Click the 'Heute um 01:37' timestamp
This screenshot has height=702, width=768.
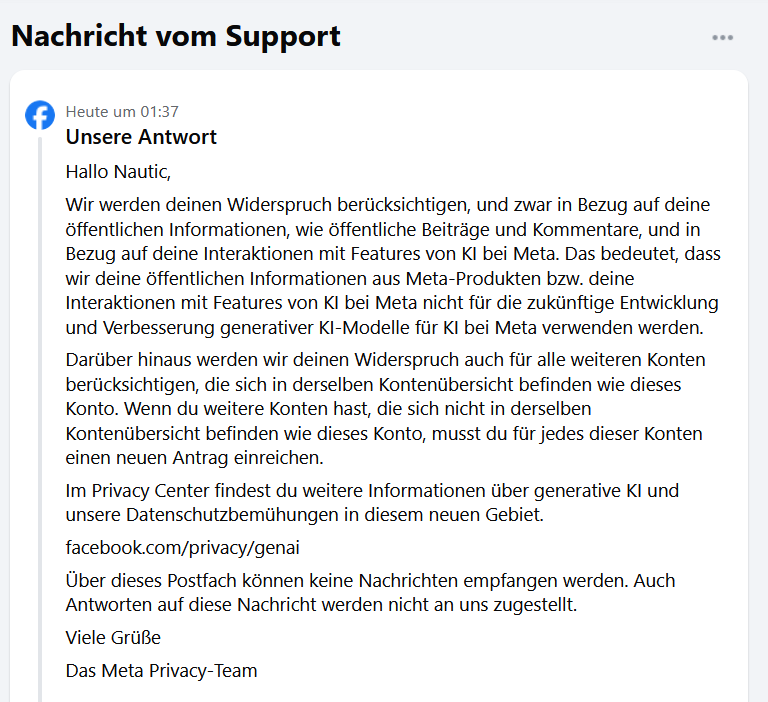pyautogui.click(x=122, y=112)
